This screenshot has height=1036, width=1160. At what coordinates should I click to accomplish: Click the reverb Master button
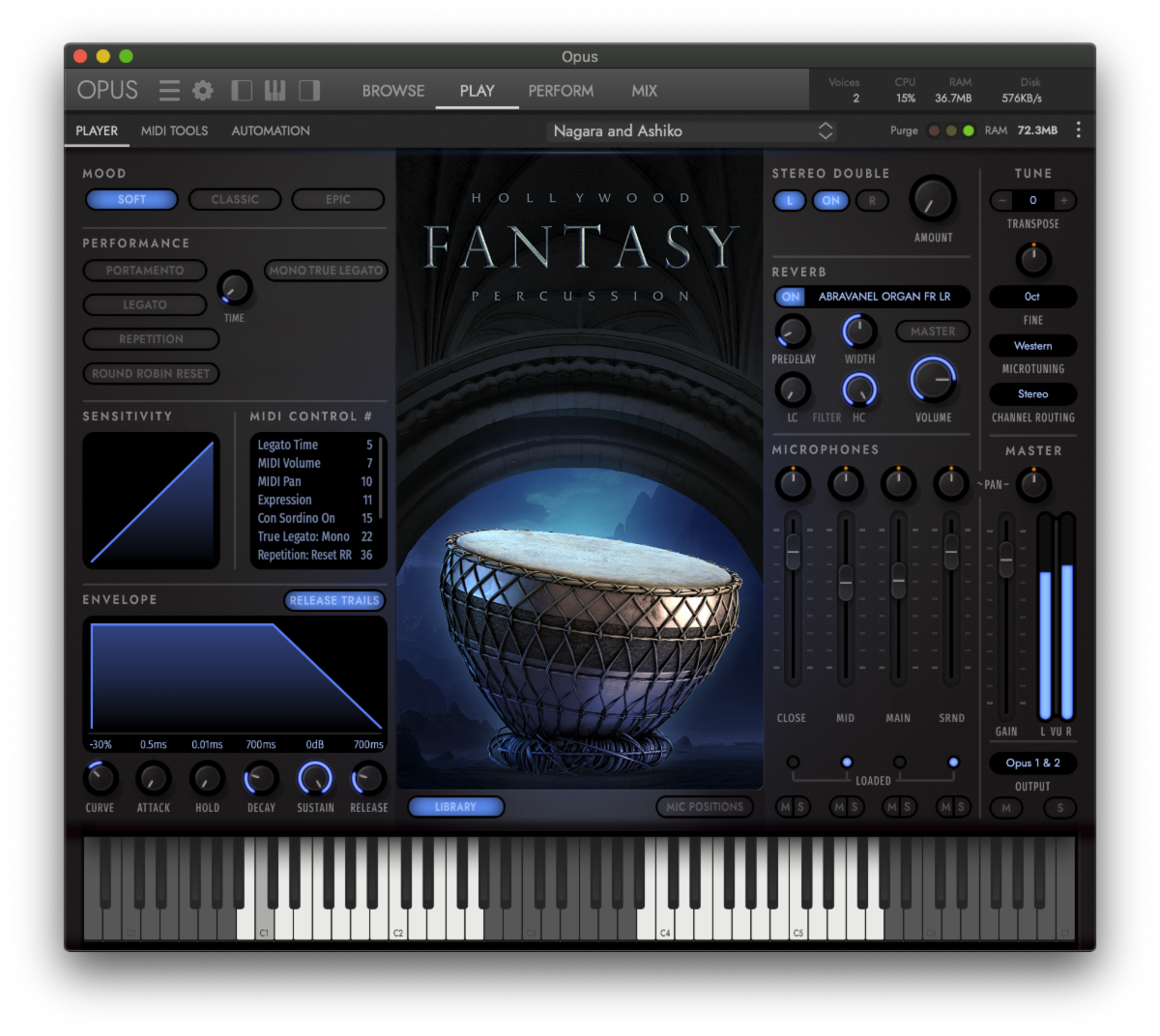933,331
